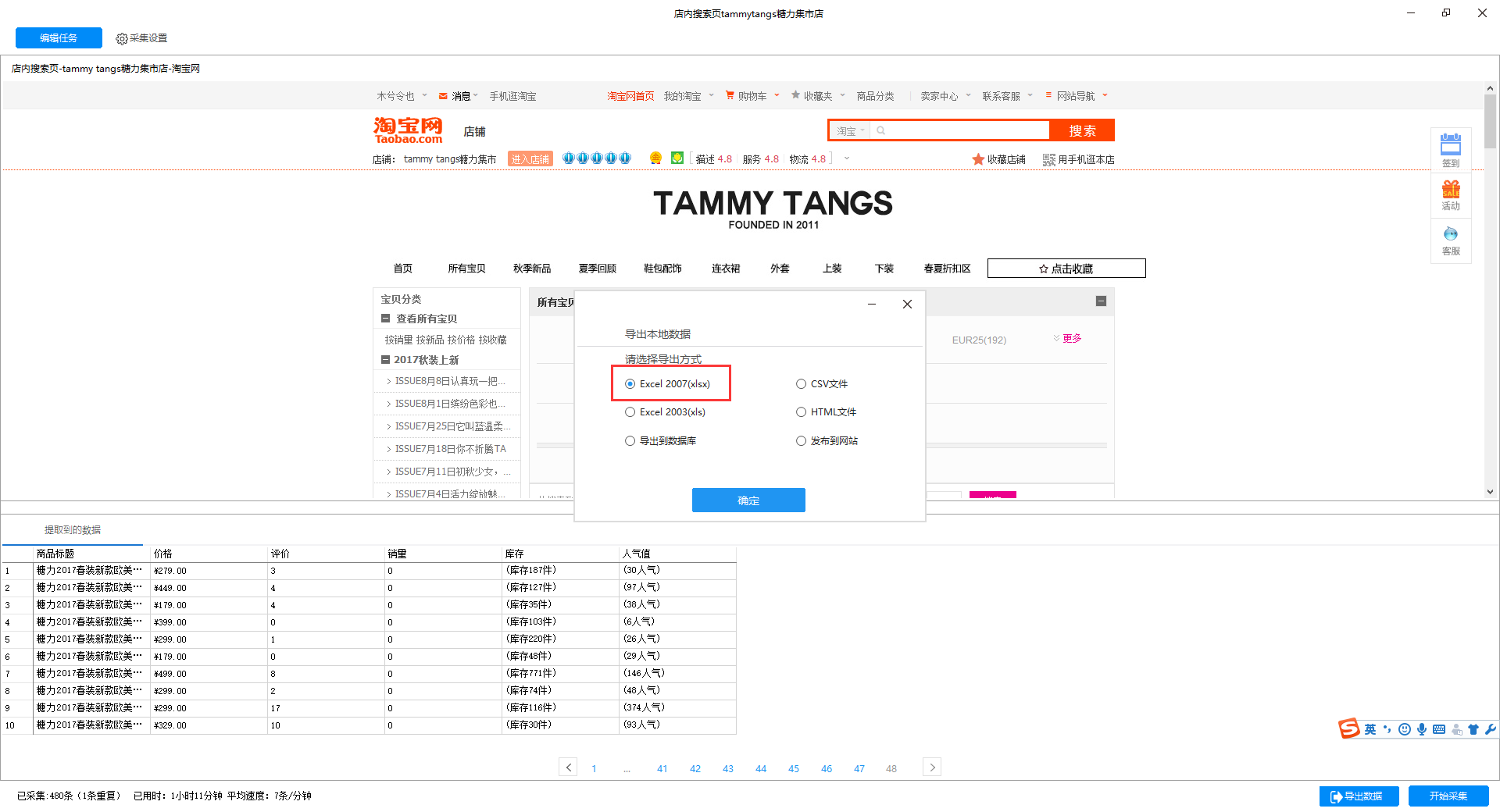The width and height of the screenshot is (1500, 812).
Task: Collapse the 所有宝贝 panel minus icon
Action: click(x=1101, y=301)
